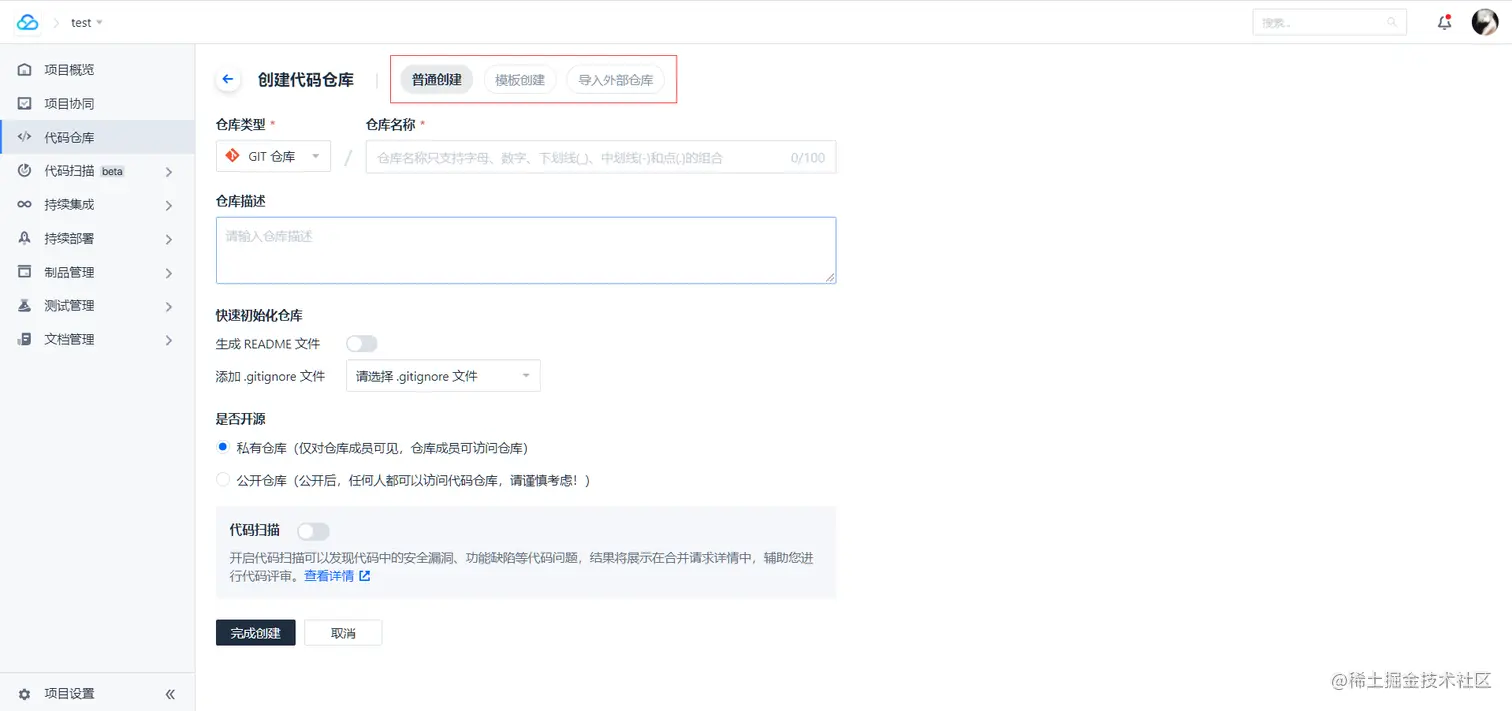The height and width of the screenshot is (711, 1512).
Task: Click the repository name input field
Action: tap(600, 156)
